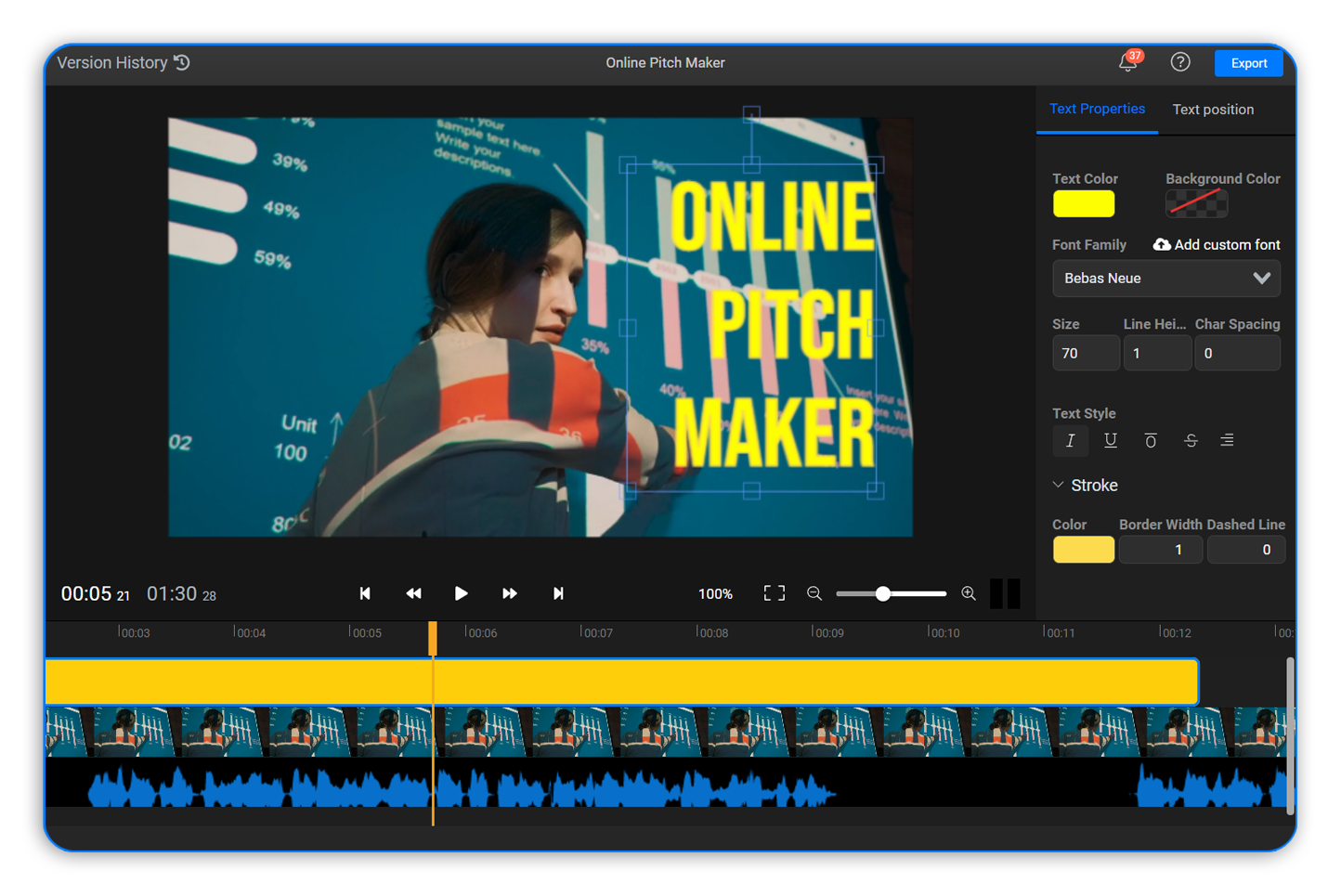Open the help menu
This screenshot has height=896, width=1341.
tap(1180, 62)
